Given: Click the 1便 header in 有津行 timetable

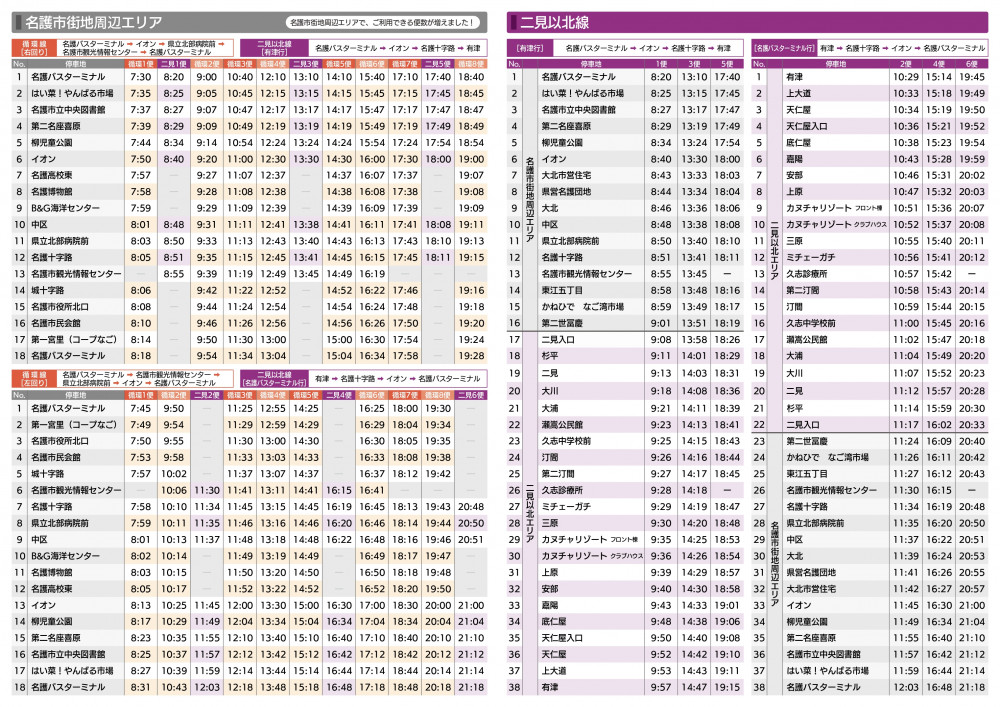Looking at the screenshot, I should coord(662,63).
